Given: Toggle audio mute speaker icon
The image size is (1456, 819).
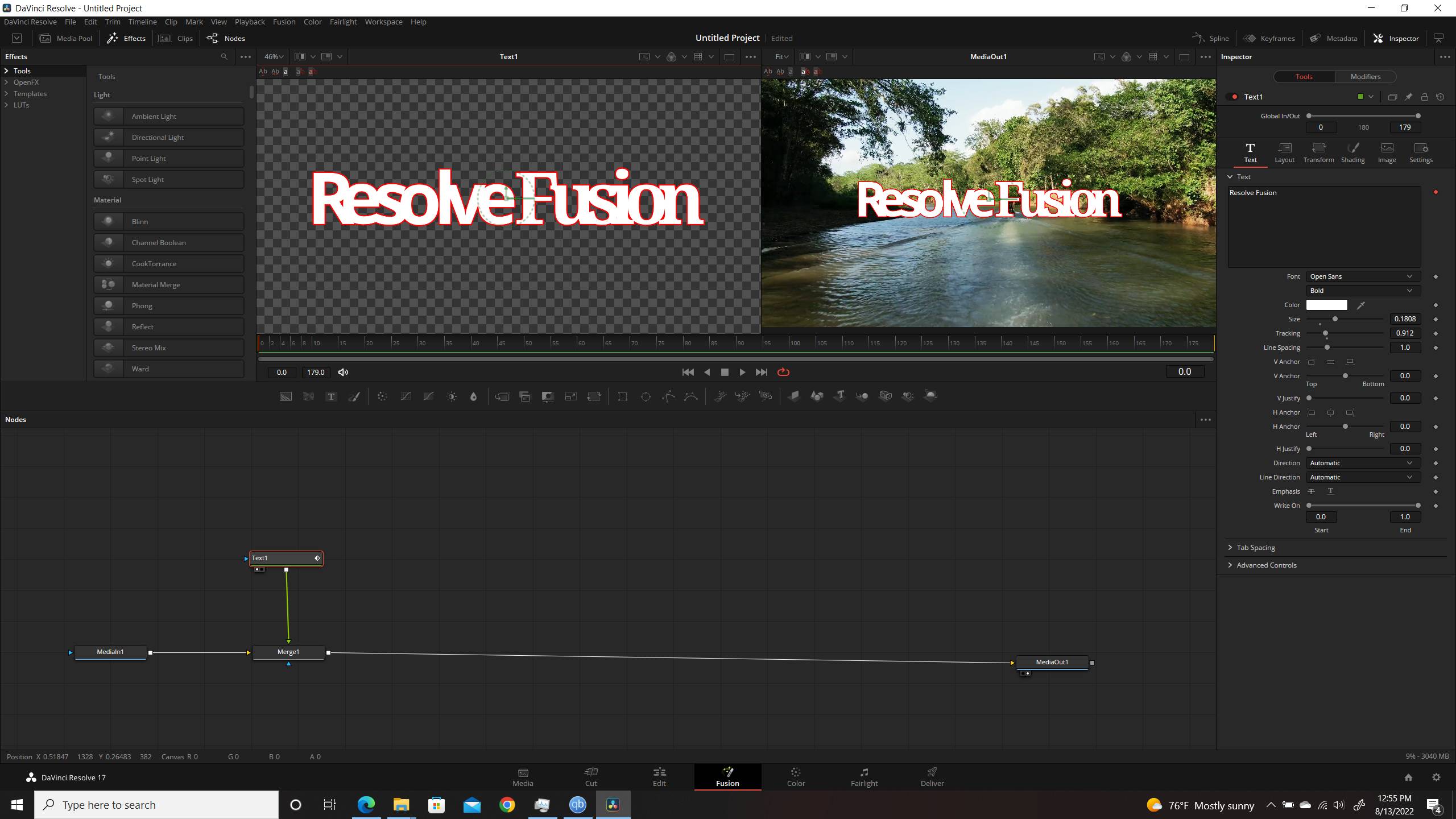Looking at the screenshot, I should (343, 372).
